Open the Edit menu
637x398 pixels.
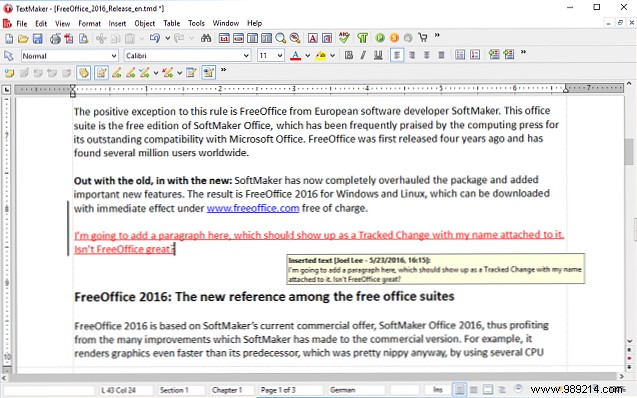click(x=41, y=24)
